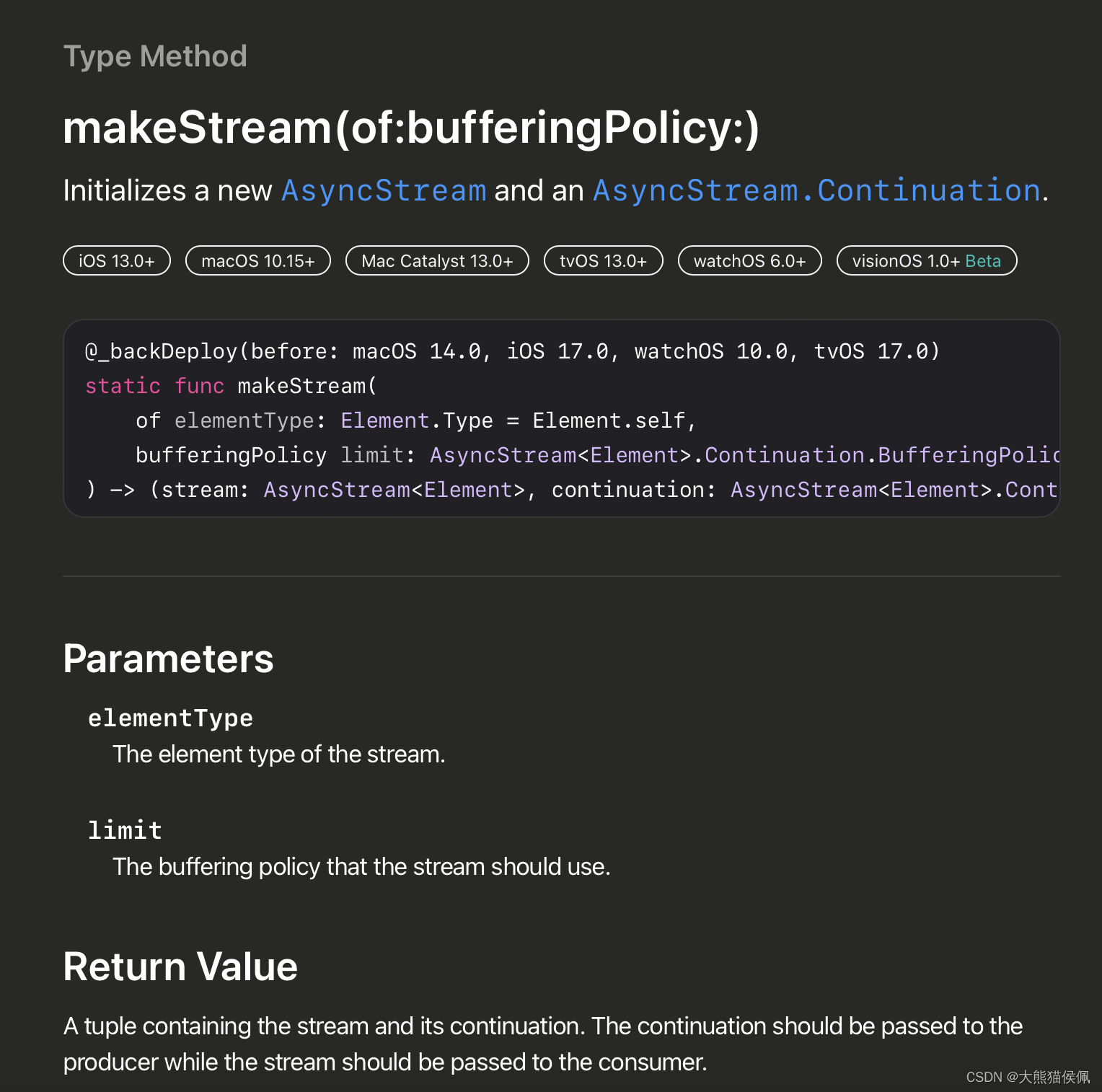This screenshot has height=1092, width=1102.
Task: Click the 'A tuple containing the stream' paragraph
Action: (x=543, y=1044)
